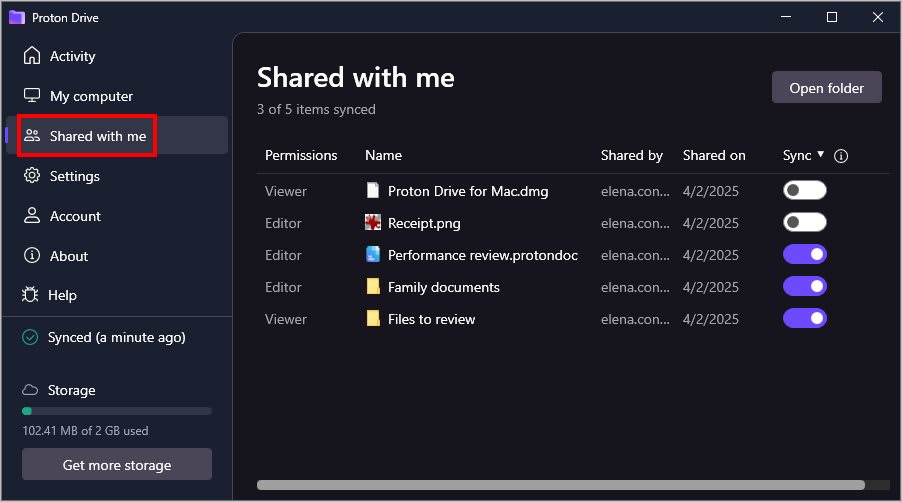
Task: Click the Activity home icon
Action: (32, 55)
